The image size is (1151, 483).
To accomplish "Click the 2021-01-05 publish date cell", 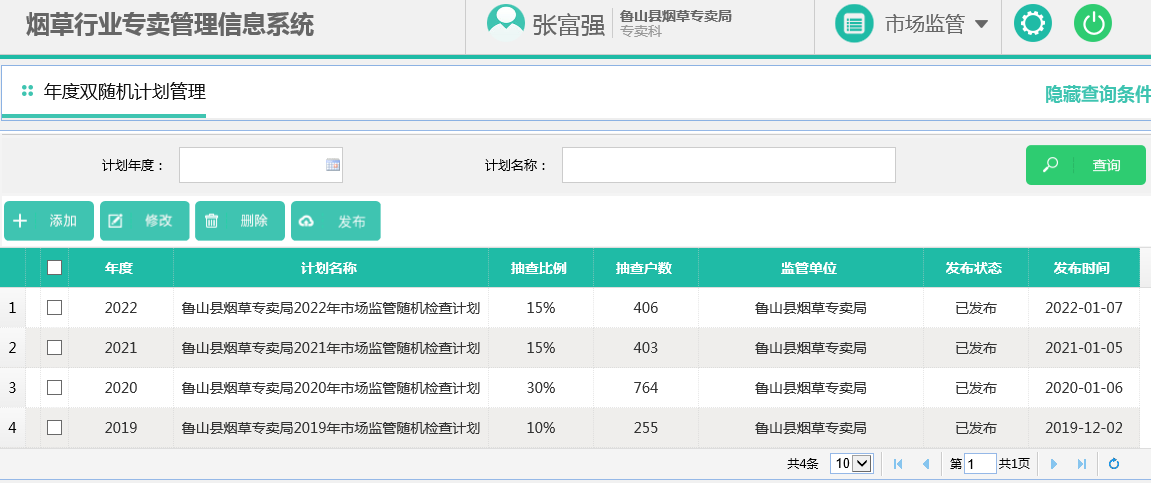I will [x=1083, y=347].
